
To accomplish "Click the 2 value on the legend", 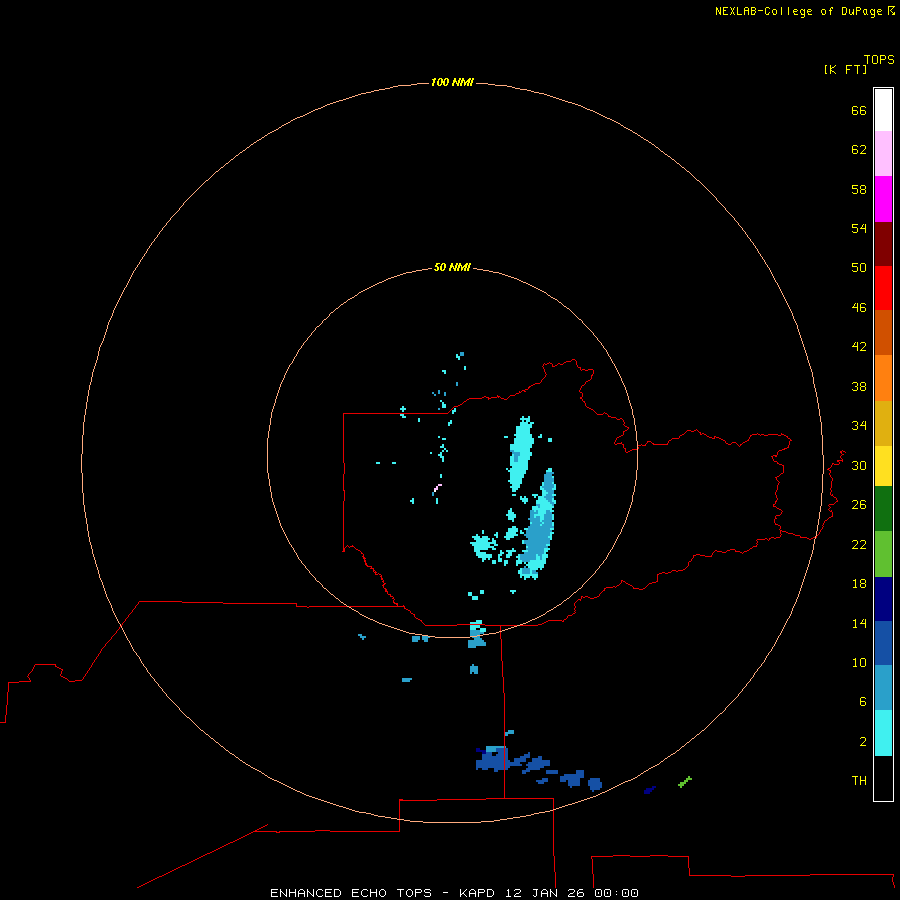I will (x=863, y=742).
